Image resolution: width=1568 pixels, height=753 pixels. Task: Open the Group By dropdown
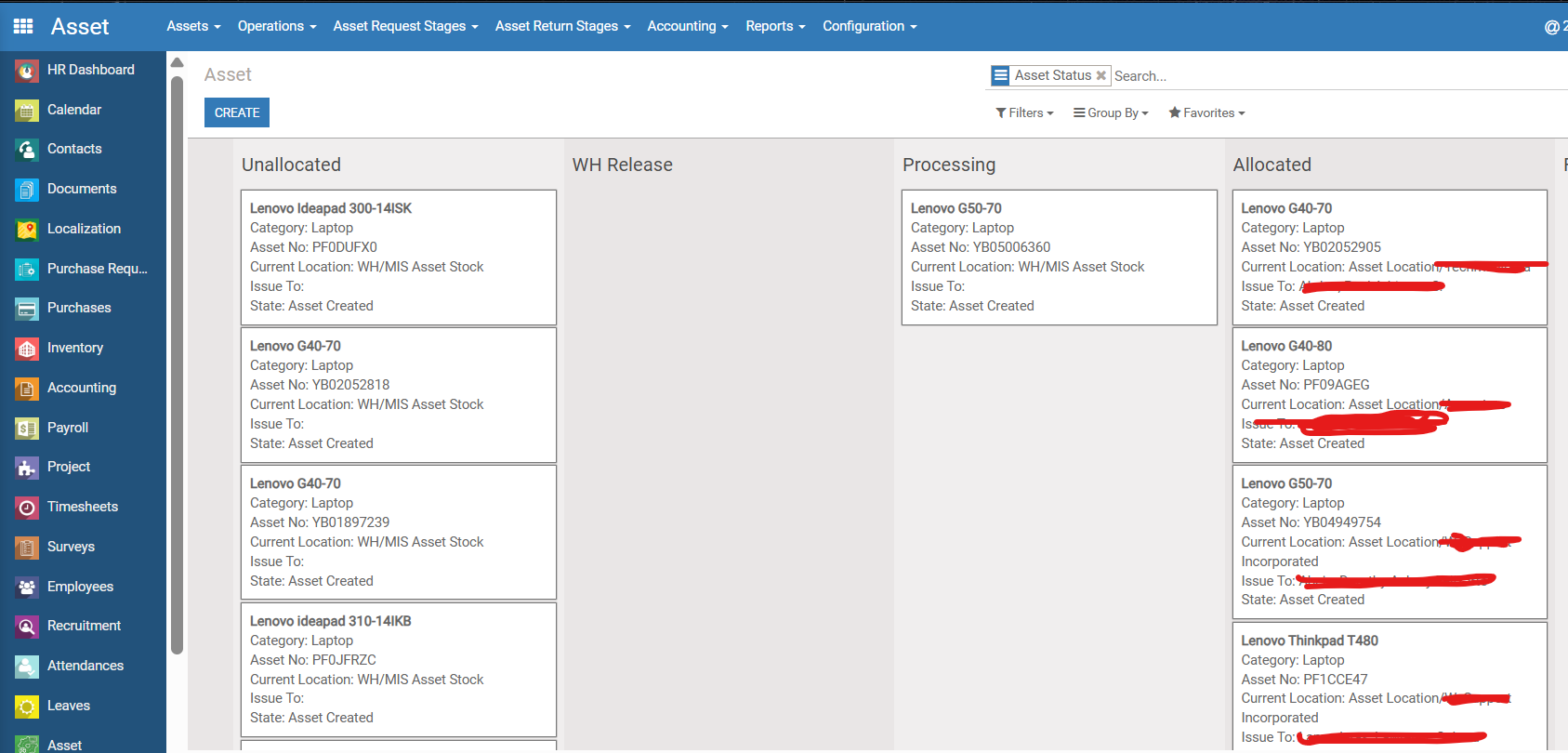[x=1111, y=113]
